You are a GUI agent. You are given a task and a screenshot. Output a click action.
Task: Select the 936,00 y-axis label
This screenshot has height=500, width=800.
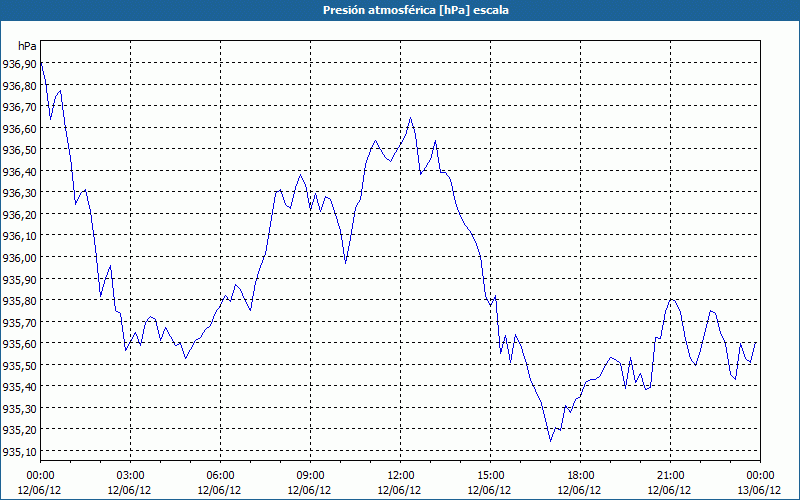[19, 257]
